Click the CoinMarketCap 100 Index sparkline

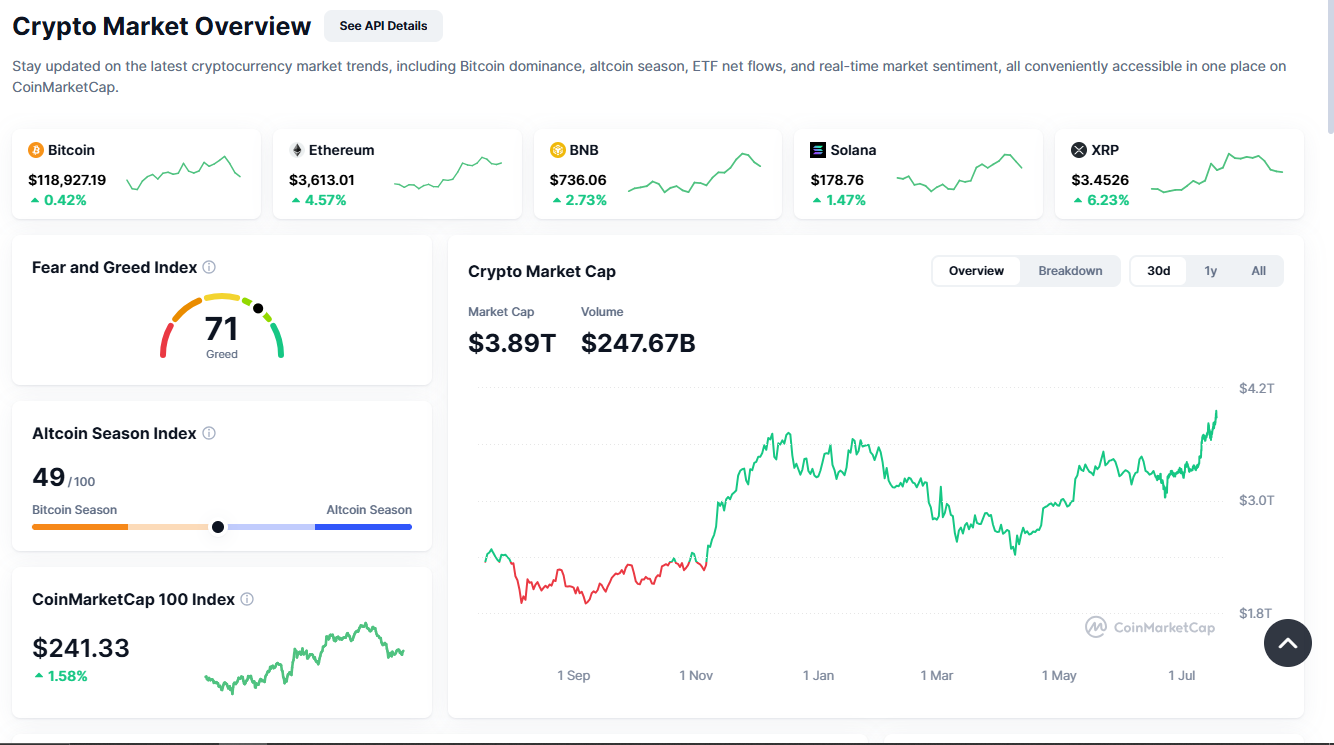pyautogui.click(x=304, y=658)
